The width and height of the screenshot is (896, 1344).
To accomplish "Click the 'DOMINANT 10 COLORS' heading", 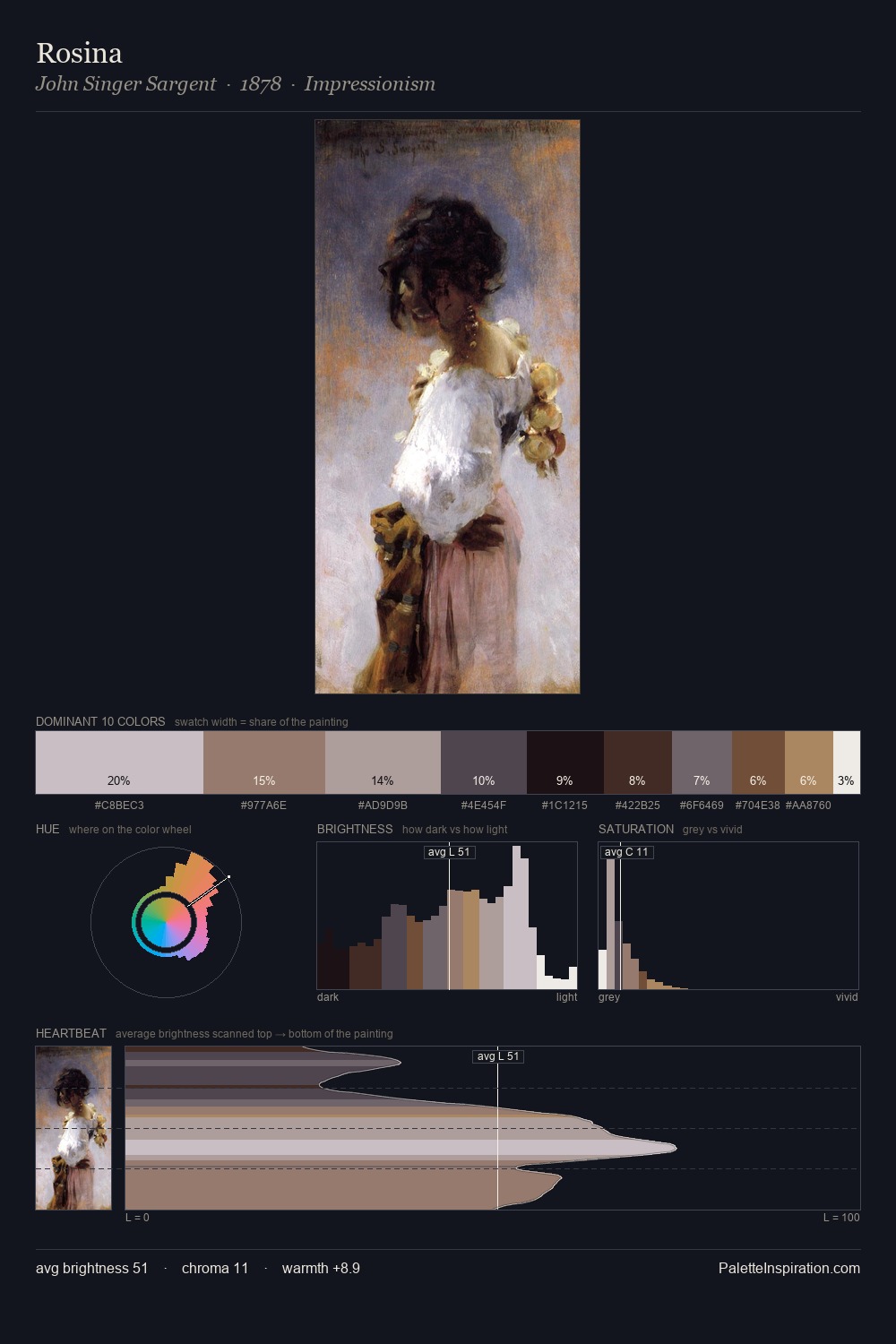I will pyautogui.click(x=100, y=721).
